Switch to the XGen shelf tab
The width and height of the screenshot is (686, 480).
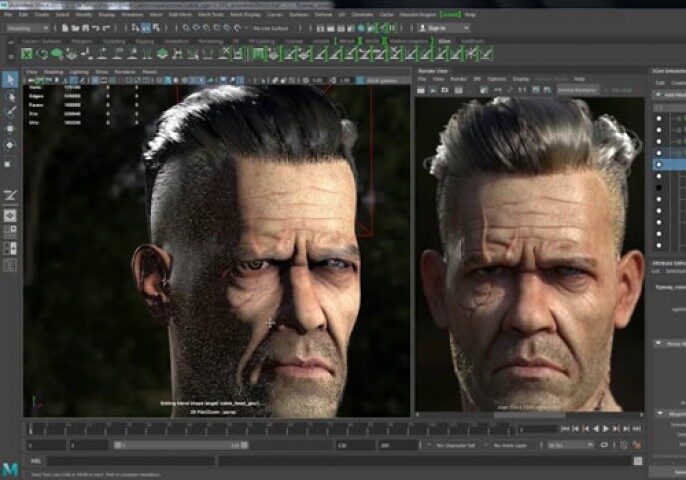(444, 42)
